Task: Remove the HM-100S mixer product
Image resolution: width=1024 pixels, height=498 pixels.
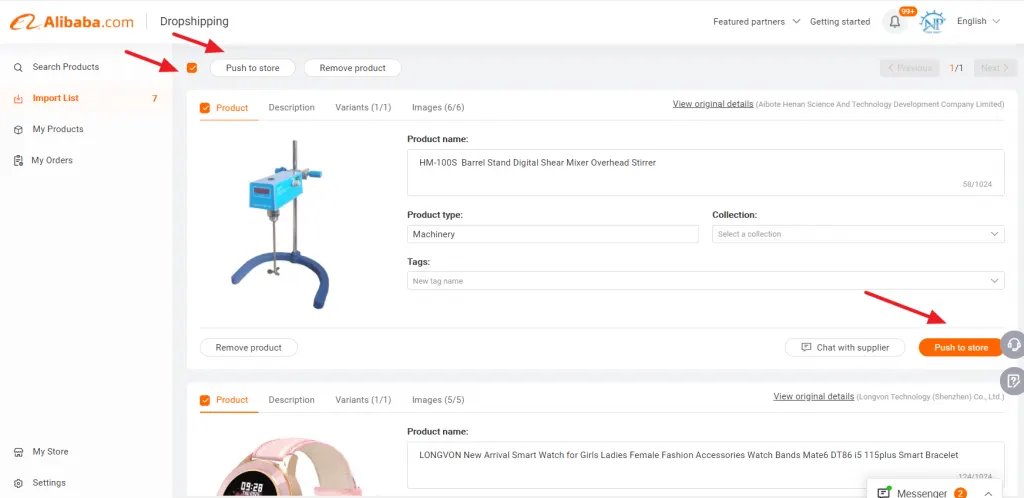Action: coord(249,348)
